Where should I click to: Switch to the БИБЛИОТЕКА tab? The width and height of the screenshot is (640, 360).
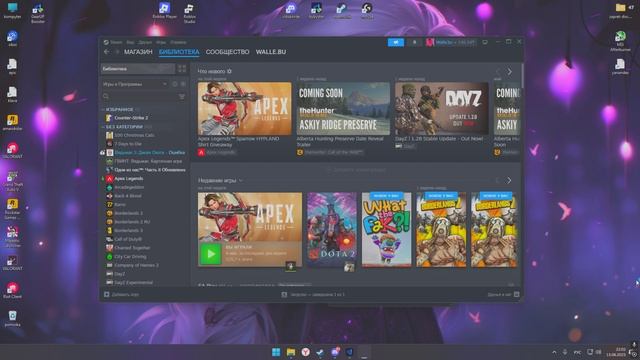coord(179,52)
